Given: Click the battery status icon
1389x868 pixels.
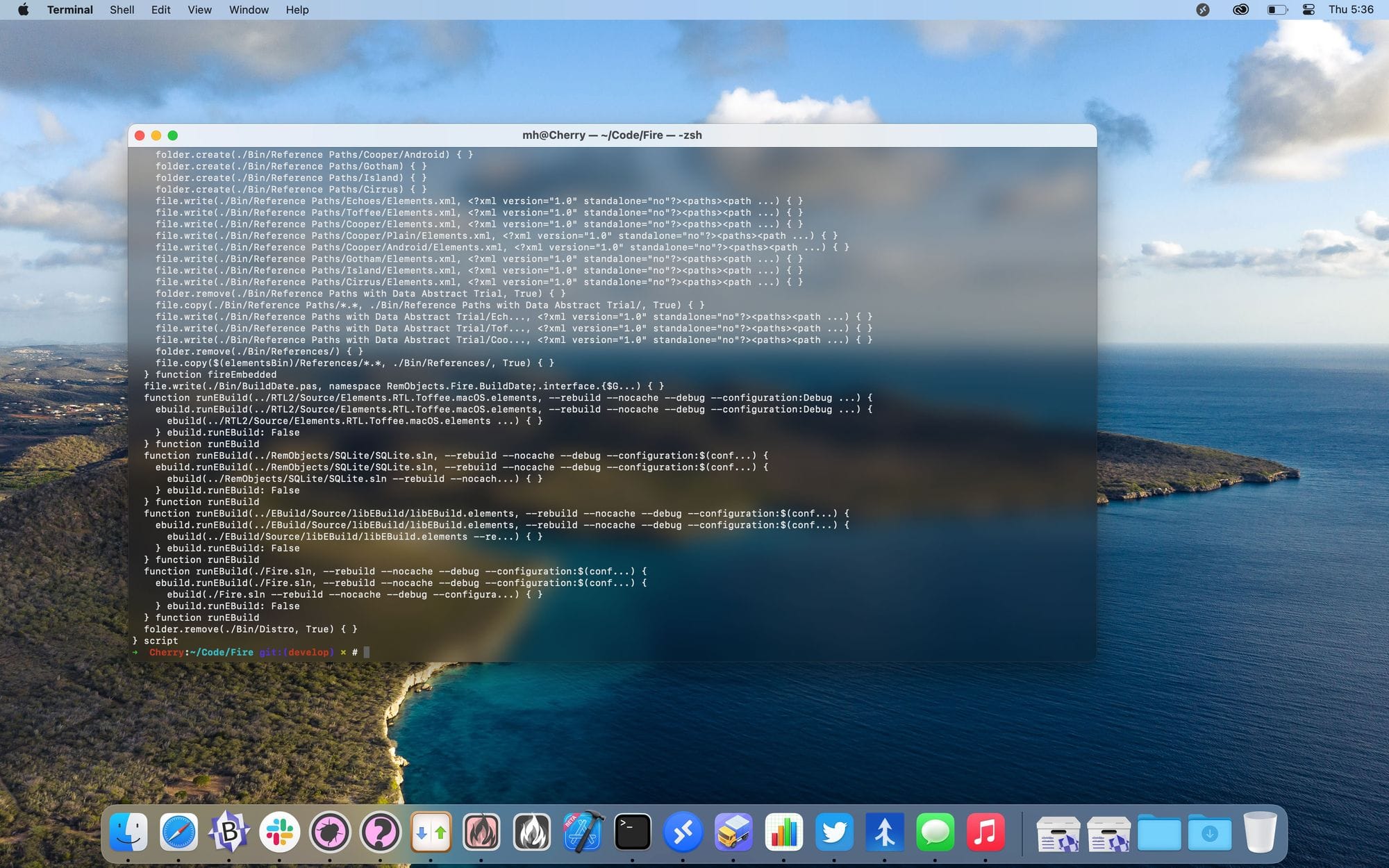Looking at the screenshot, I should click(x=1276, y=10).
